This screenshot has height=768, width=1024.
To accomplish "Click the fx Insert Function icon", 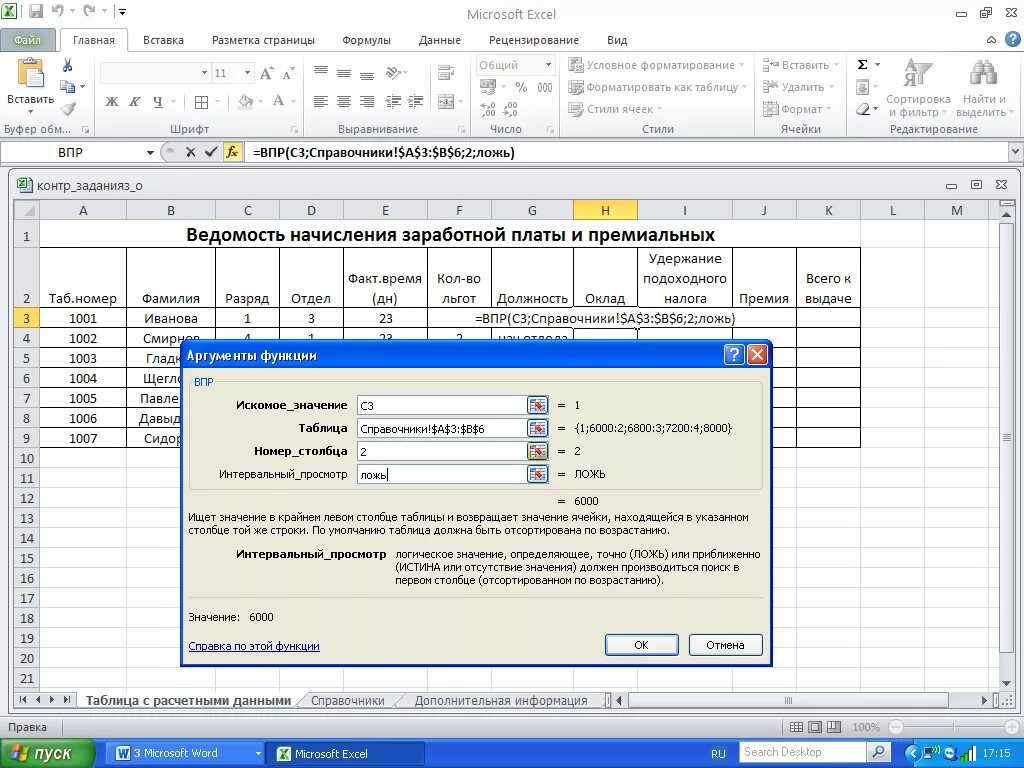I will tap(232, 152).
